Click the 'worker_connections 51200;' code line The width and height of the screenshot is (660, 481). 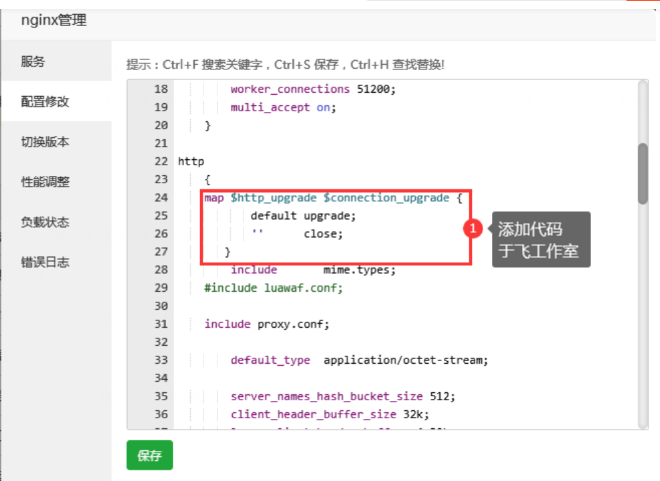313,90
